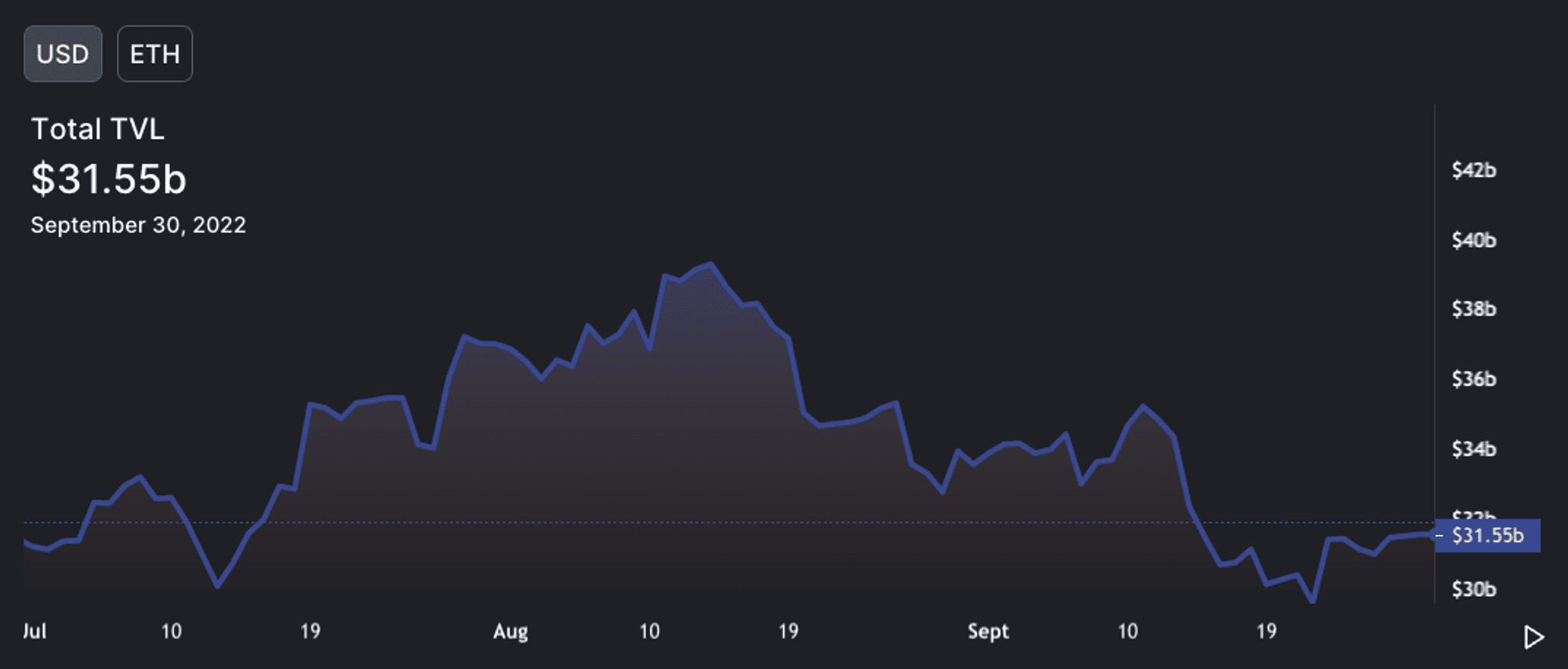Click the September 30, 2022 date text
The height and width of the screenshot is (669, 1568).
click(138, 225)
